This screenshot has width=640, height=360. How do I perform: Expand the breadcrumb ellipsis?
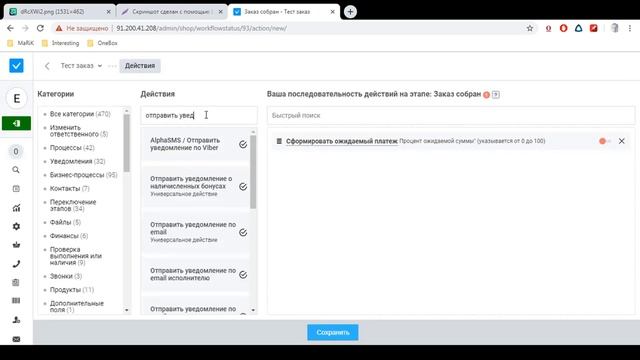click(x=111, y=66)
